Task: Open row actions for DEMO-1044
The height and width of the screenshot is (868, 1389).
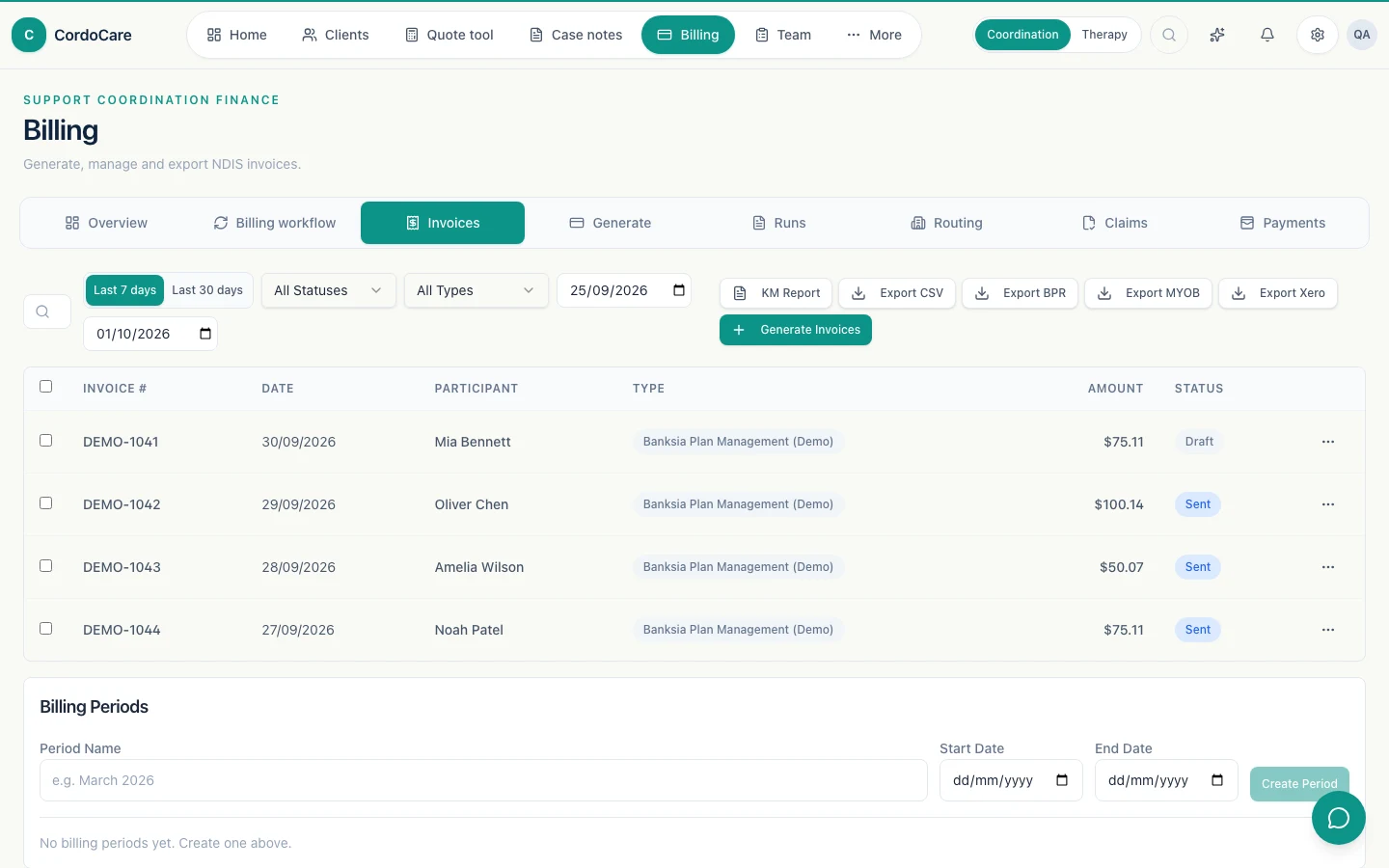Action: [x=1328, y=630]
